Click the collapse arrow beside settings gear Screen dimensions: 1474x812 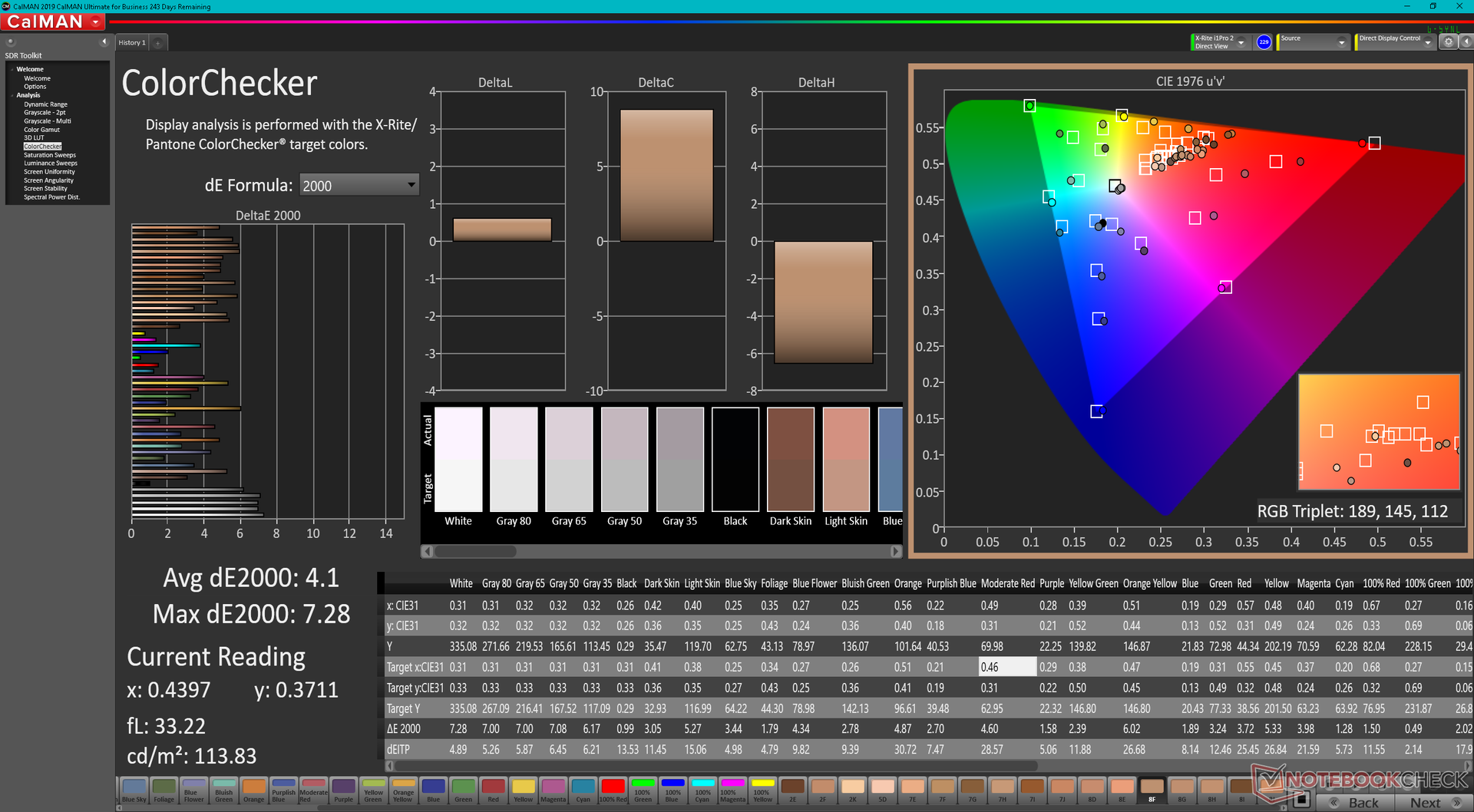coord(1466,42)
